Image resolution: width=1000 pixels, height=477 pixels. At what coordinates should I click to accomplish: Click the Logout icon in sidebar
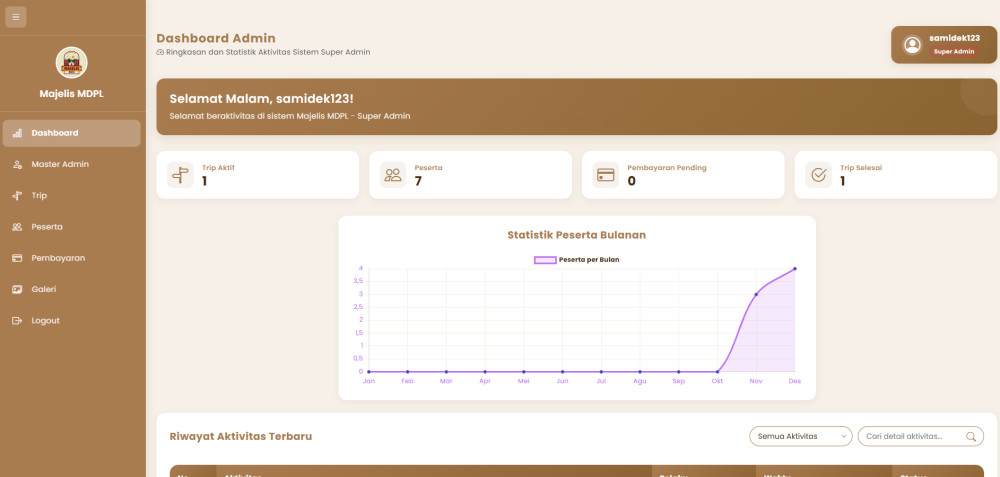(17, 321)
